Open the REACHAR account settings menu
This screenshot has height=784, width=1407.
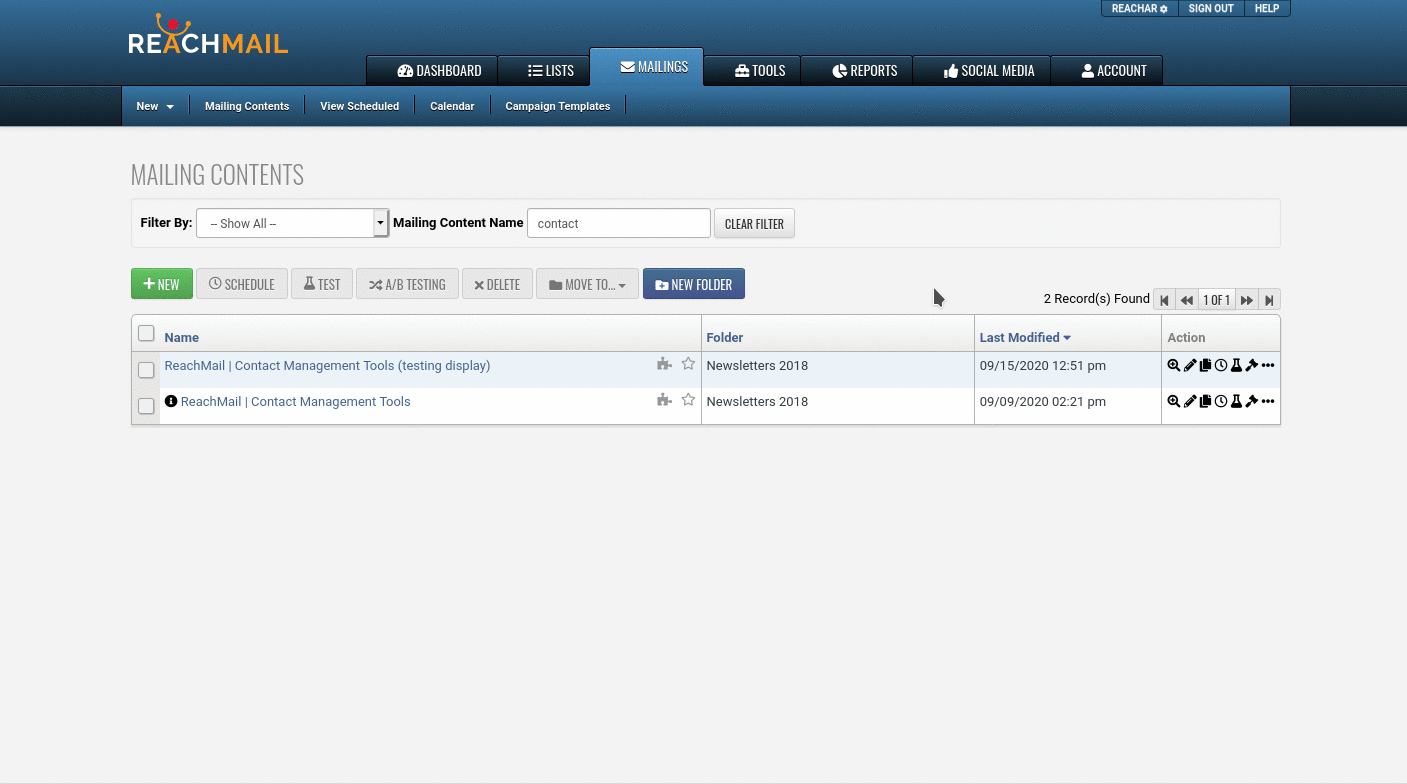coord(1139,8)
